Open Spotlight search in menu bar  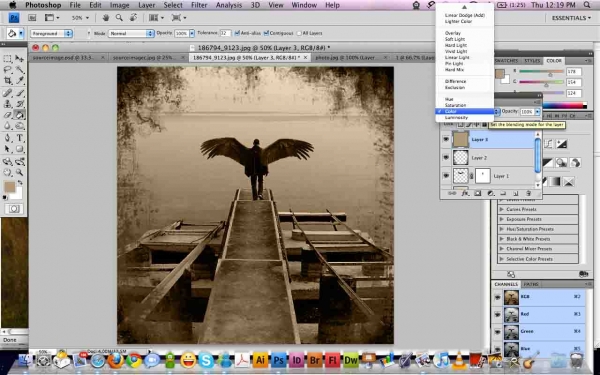point(587,5)
